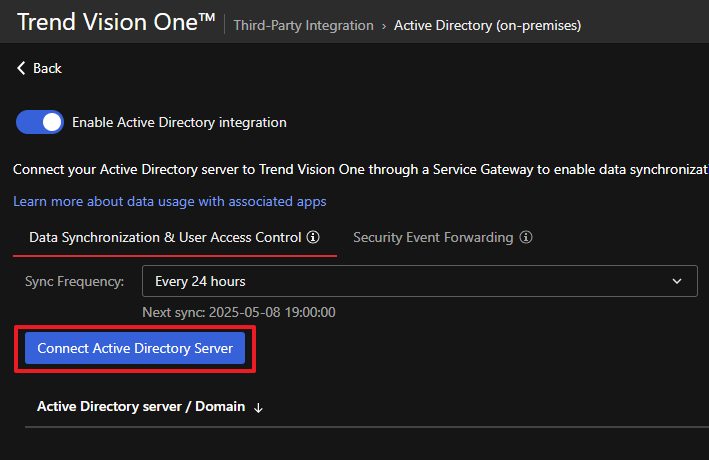Click info icon beside Security Event Forwarding

pyautogui.click(x=526, y=238)
